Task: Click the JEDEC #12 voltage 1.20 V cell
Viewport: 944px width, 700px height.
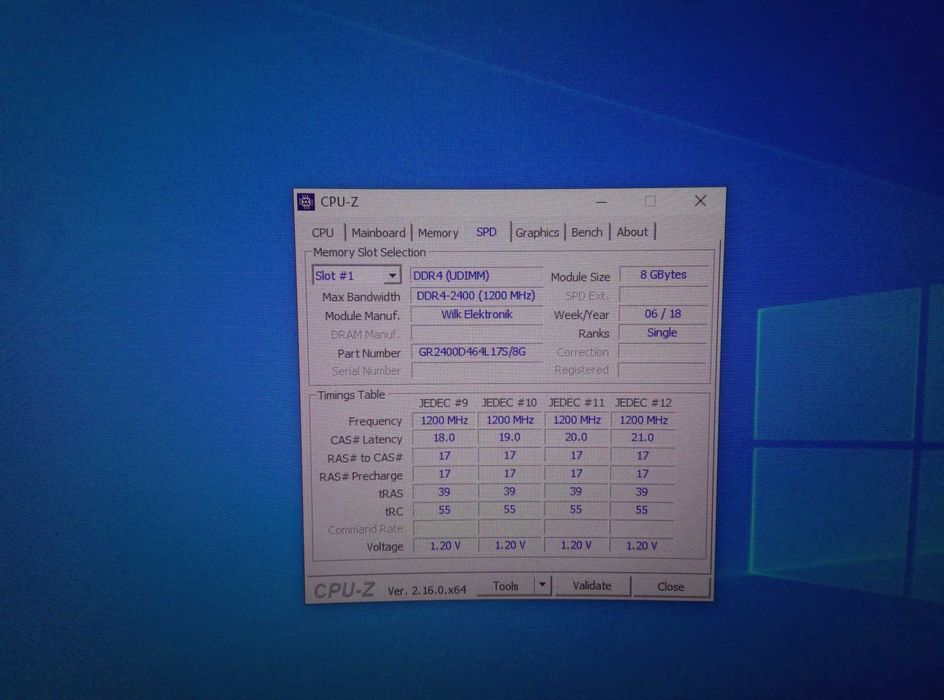Action: click(642, 545)
